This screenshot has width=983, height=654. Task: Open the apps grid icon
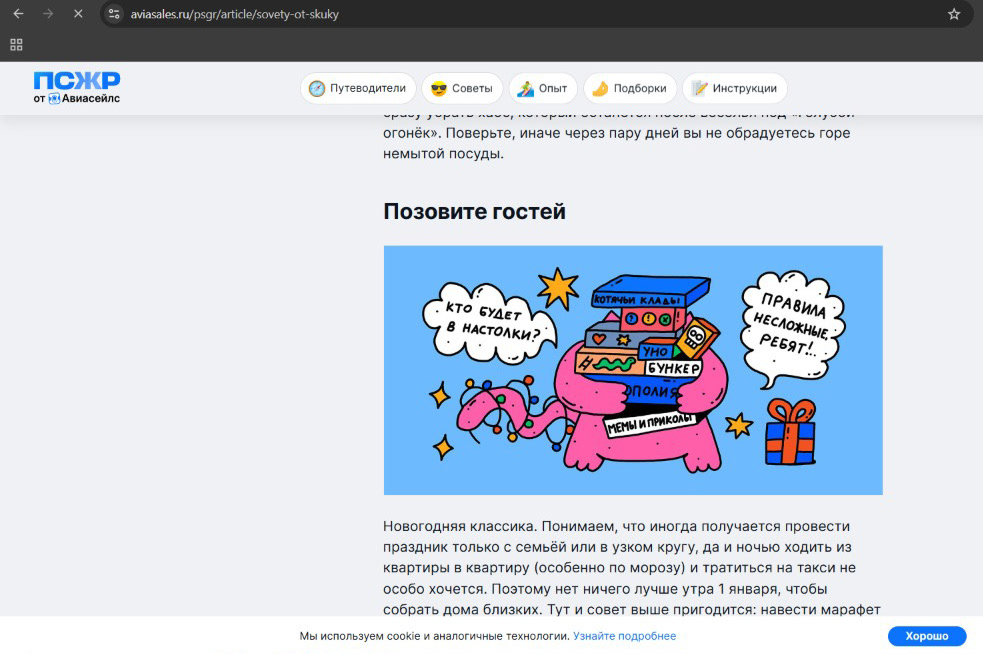click(x=16, y=44)
